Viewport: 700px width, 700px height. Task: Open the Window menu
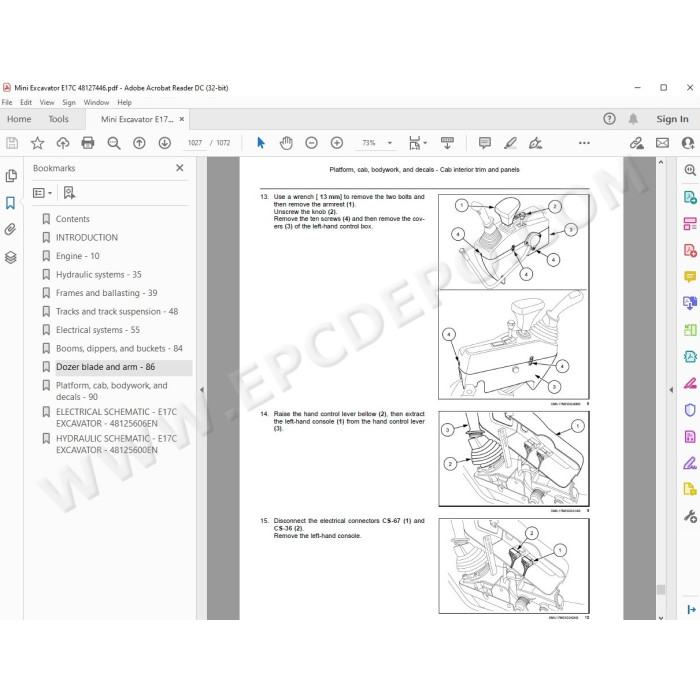96,102
